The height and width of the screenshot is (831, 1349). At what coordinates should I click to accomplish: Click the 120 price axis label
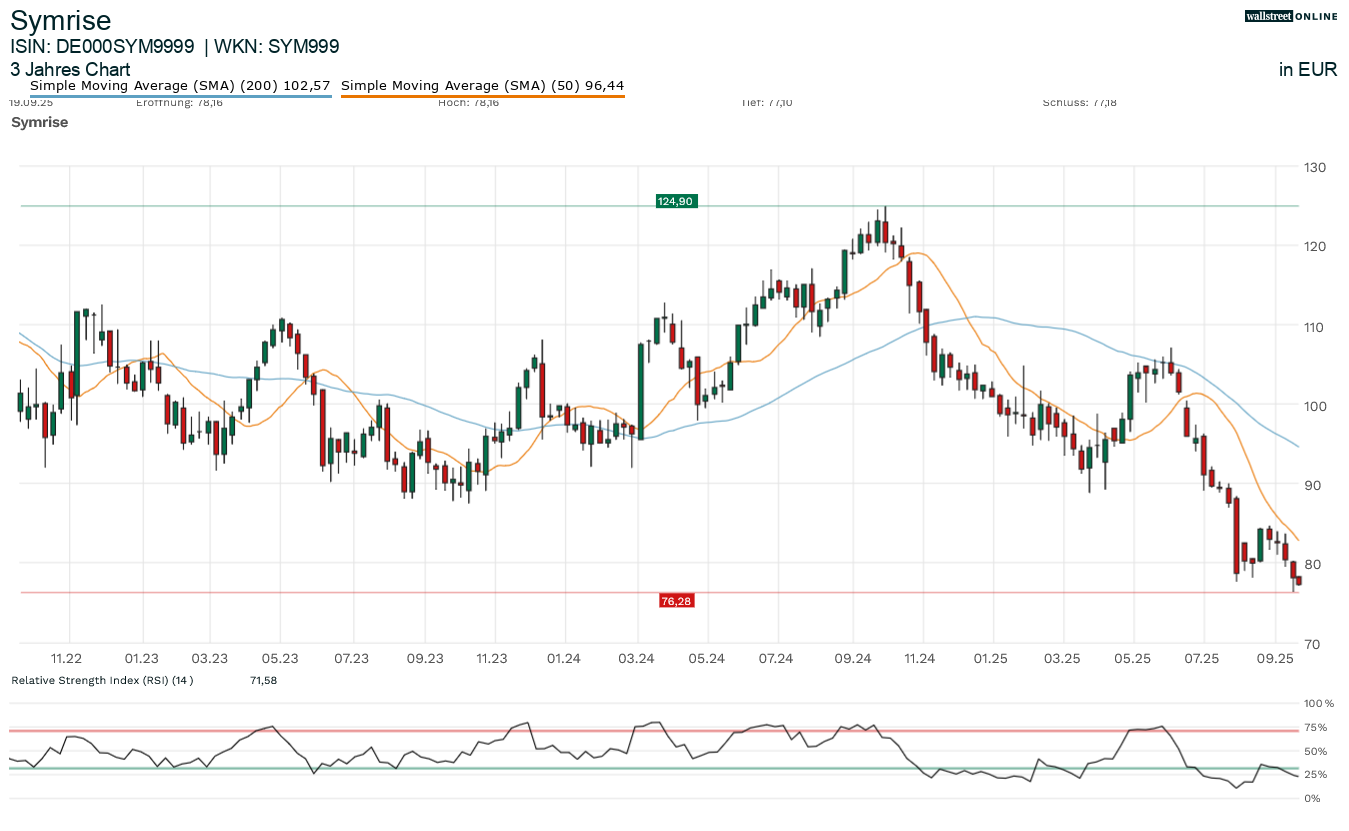click(x=1314, y=246)
